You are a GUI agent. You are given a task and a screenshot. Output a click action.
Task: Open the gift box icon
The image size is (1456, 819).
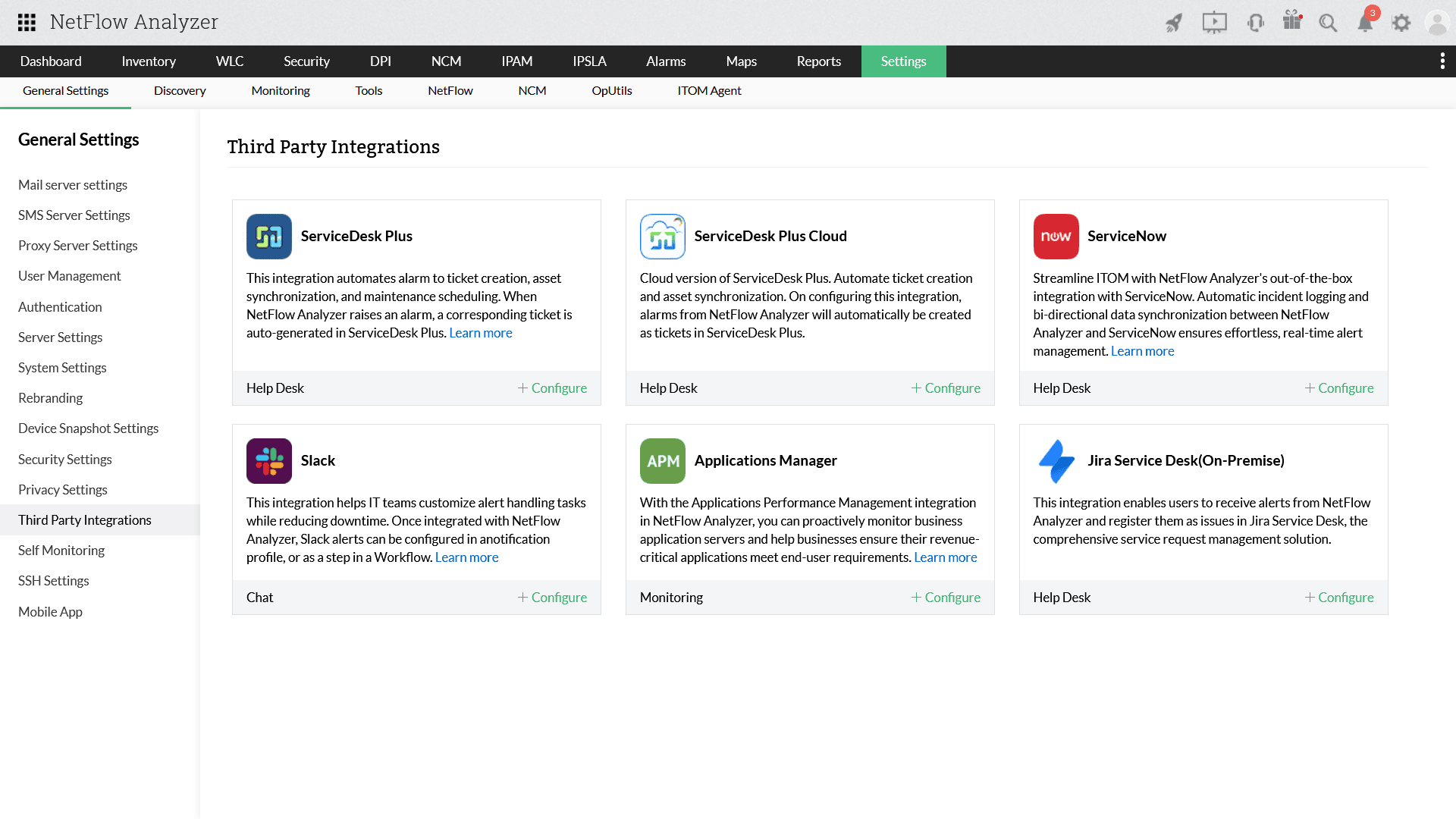pyautogui.click(x=1292, y=21)
